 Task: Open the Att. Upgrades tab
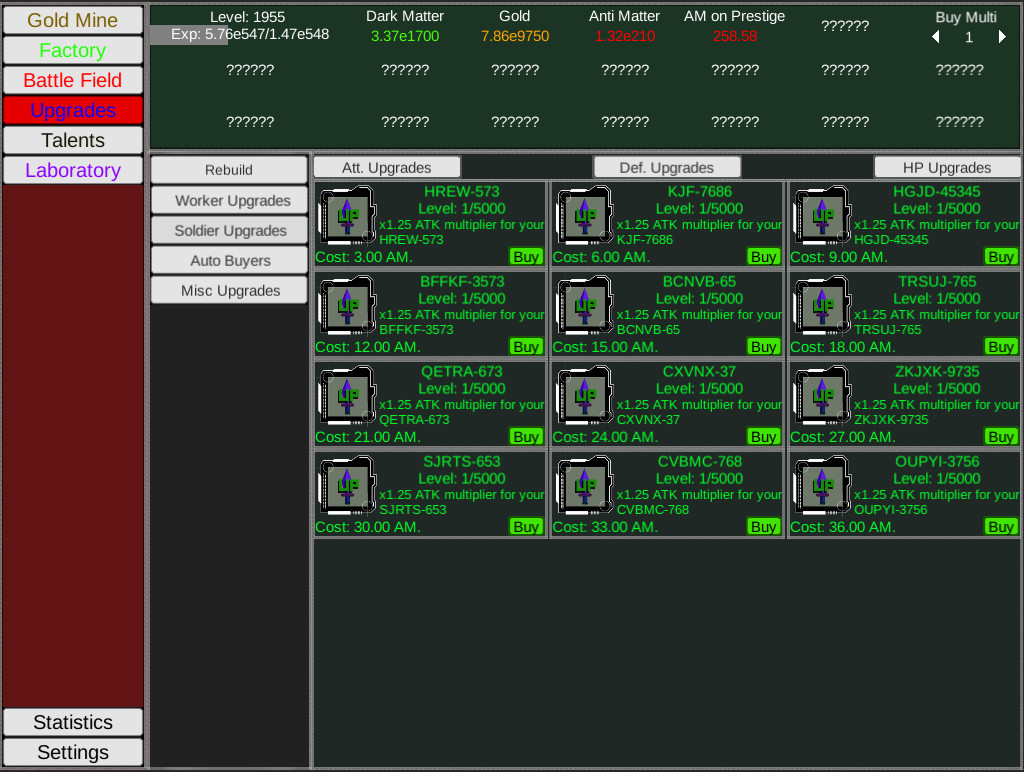pyautogui.click(x=387, y=168)
